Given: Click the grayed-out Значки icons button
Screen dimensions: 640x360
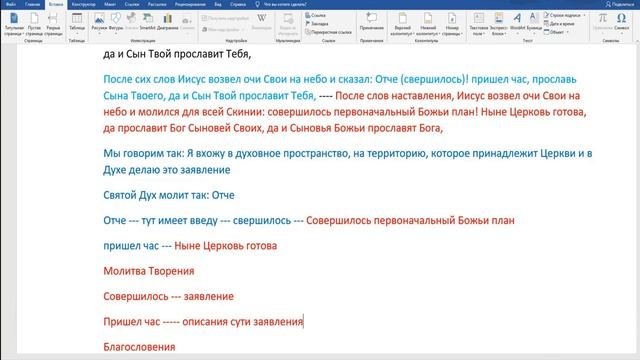Looking at the screenshot, I should pyautogui.click(x=131, y=22).
